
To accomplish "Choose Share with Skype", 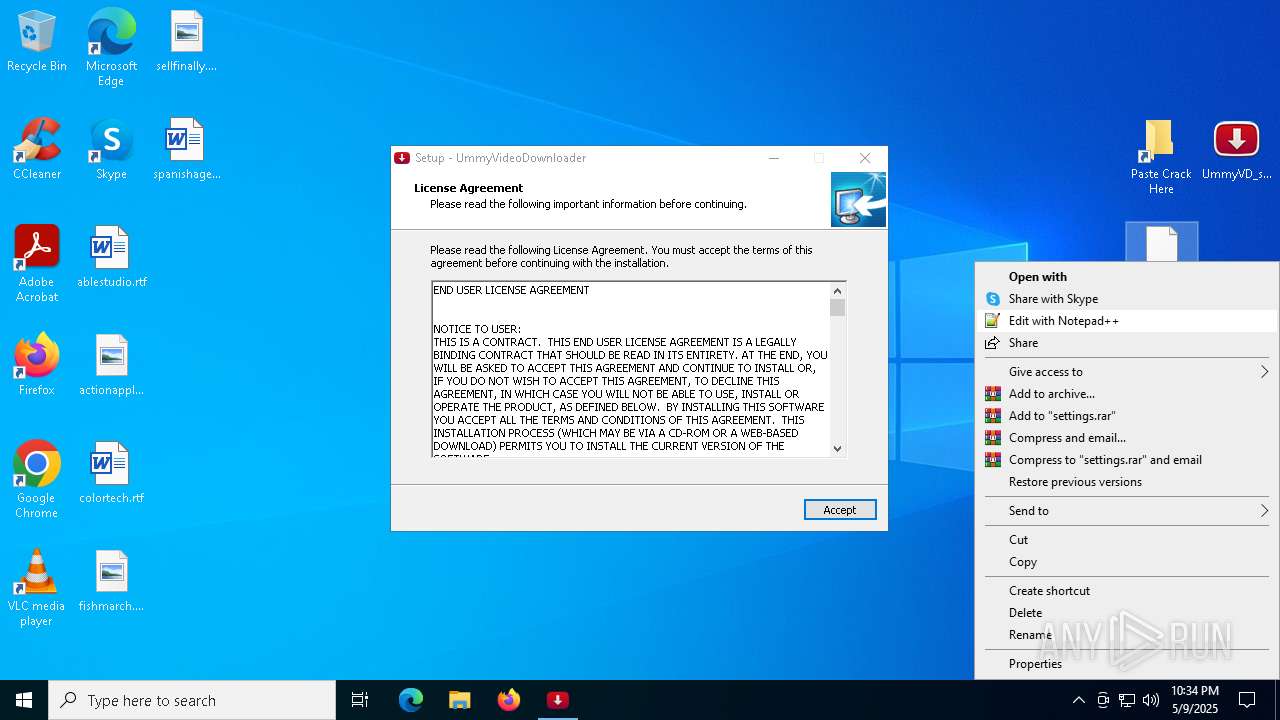I will click(1127, 299).
